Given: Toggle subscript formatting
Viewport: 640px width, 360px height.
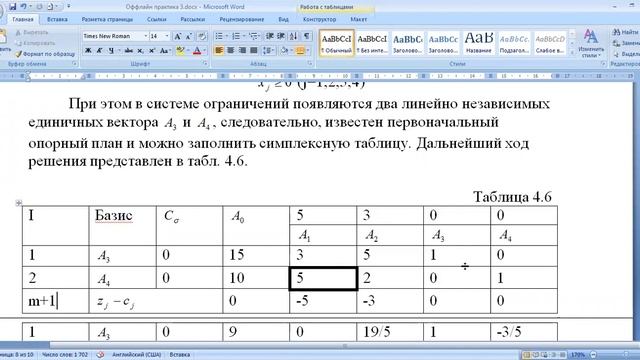Looking at the screenshot, I should (140, 51).
